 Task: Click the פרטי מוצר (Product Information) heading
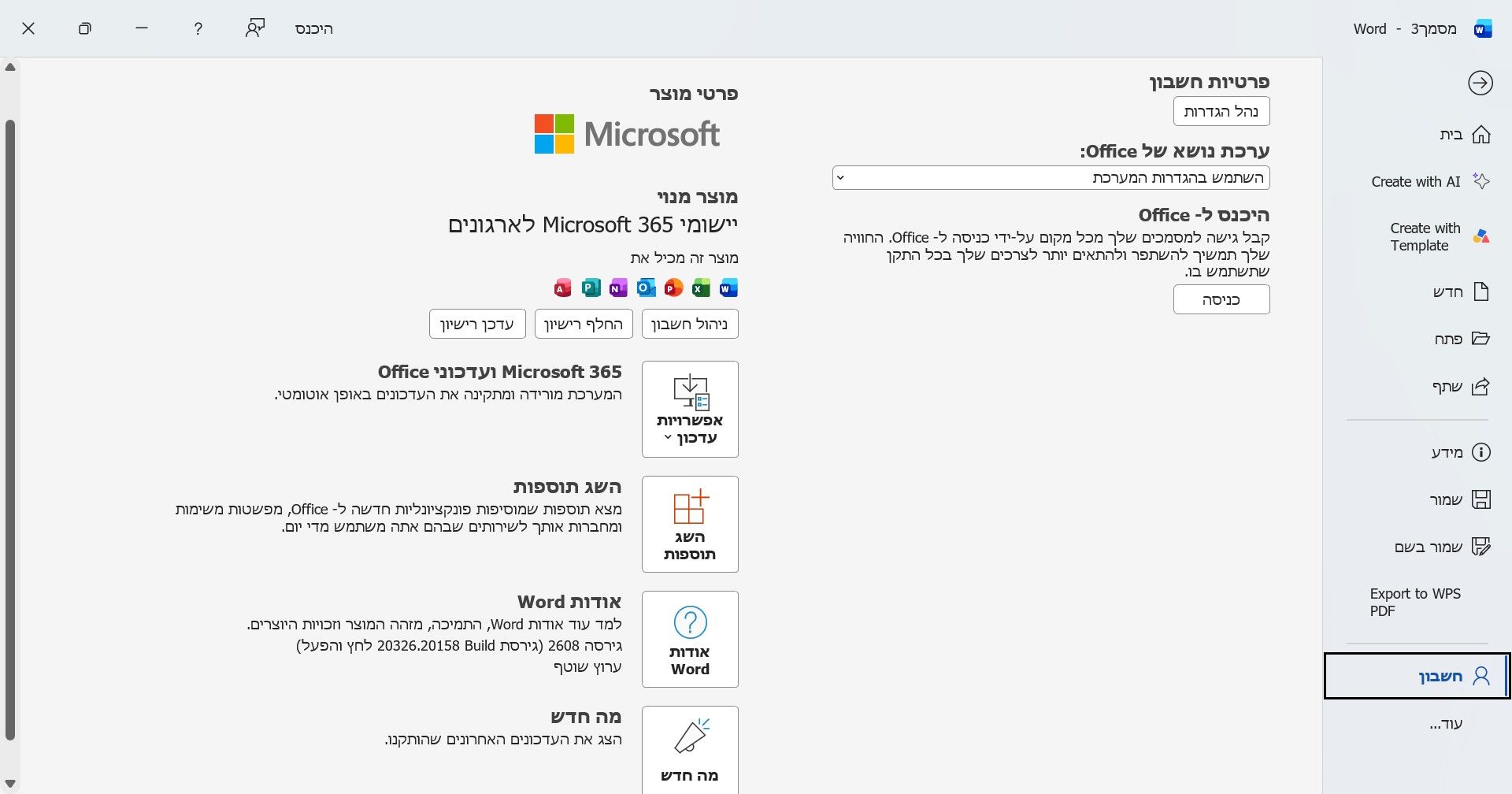(694, 94)
